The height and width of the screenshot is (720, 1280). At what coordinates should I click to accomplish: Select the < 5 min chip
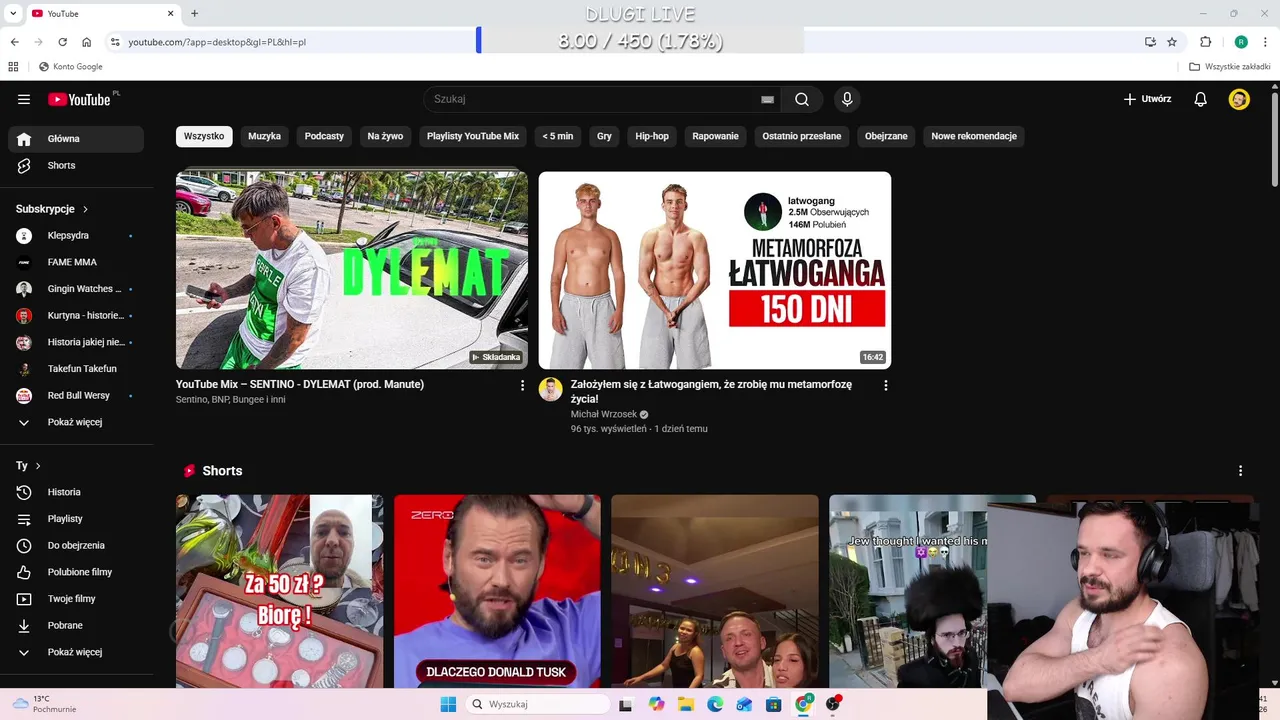558,136
